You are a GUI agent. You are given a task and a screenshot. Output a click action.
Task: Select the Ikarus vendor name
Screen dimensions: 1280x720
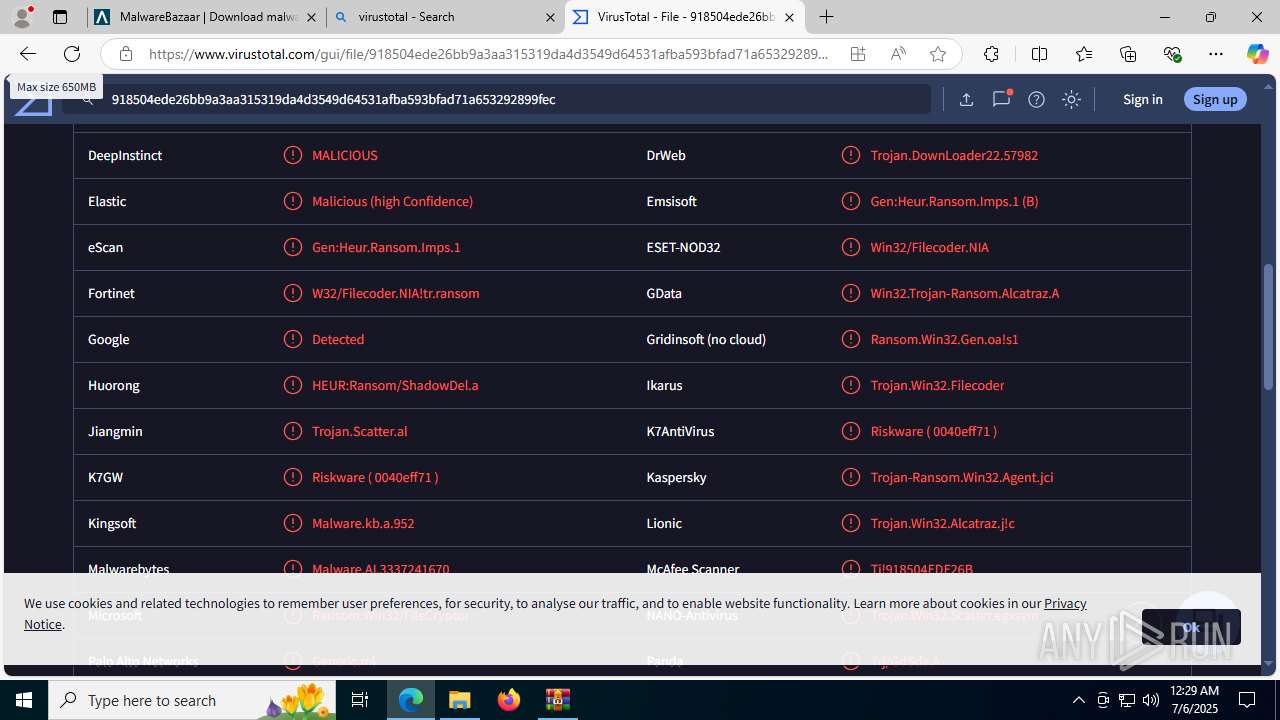coord(664,385)
